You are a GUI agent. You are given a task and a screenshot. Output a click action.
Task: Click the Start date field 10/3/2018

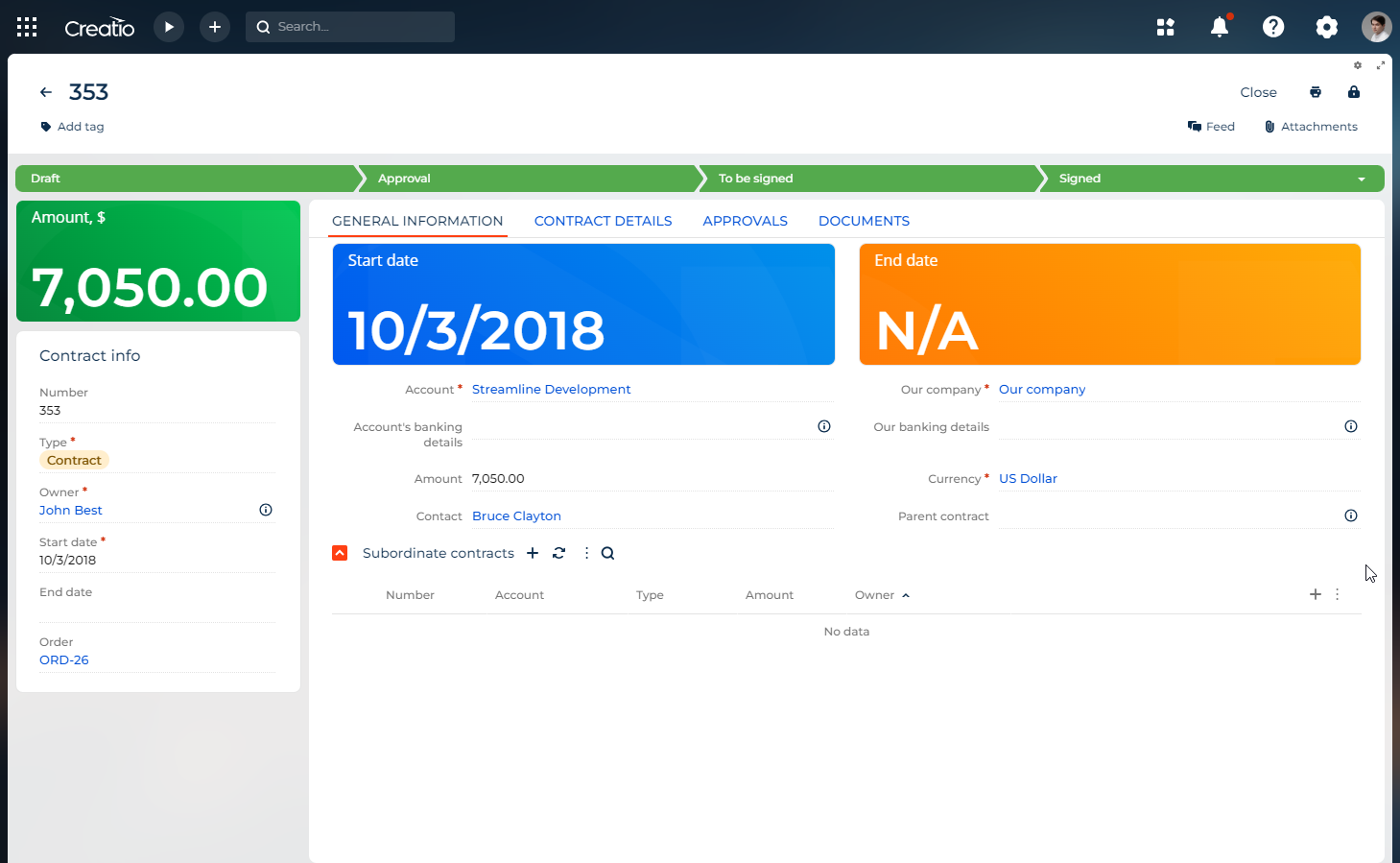157,560
